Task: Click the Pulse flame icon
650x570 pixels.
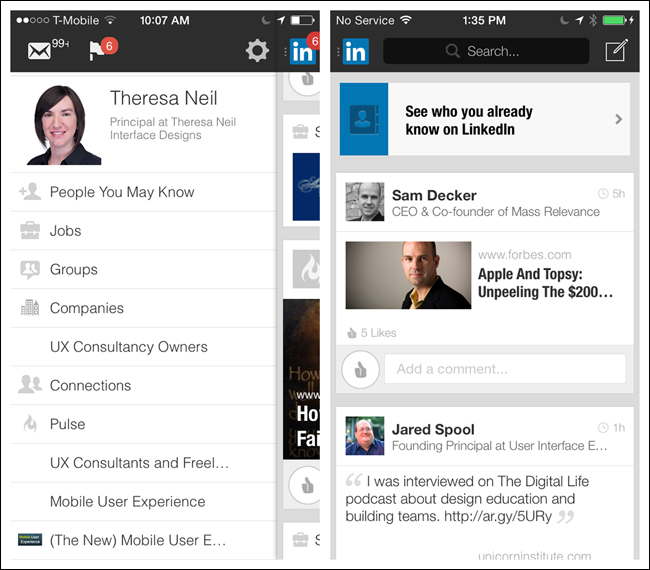Action: [30, 423]
